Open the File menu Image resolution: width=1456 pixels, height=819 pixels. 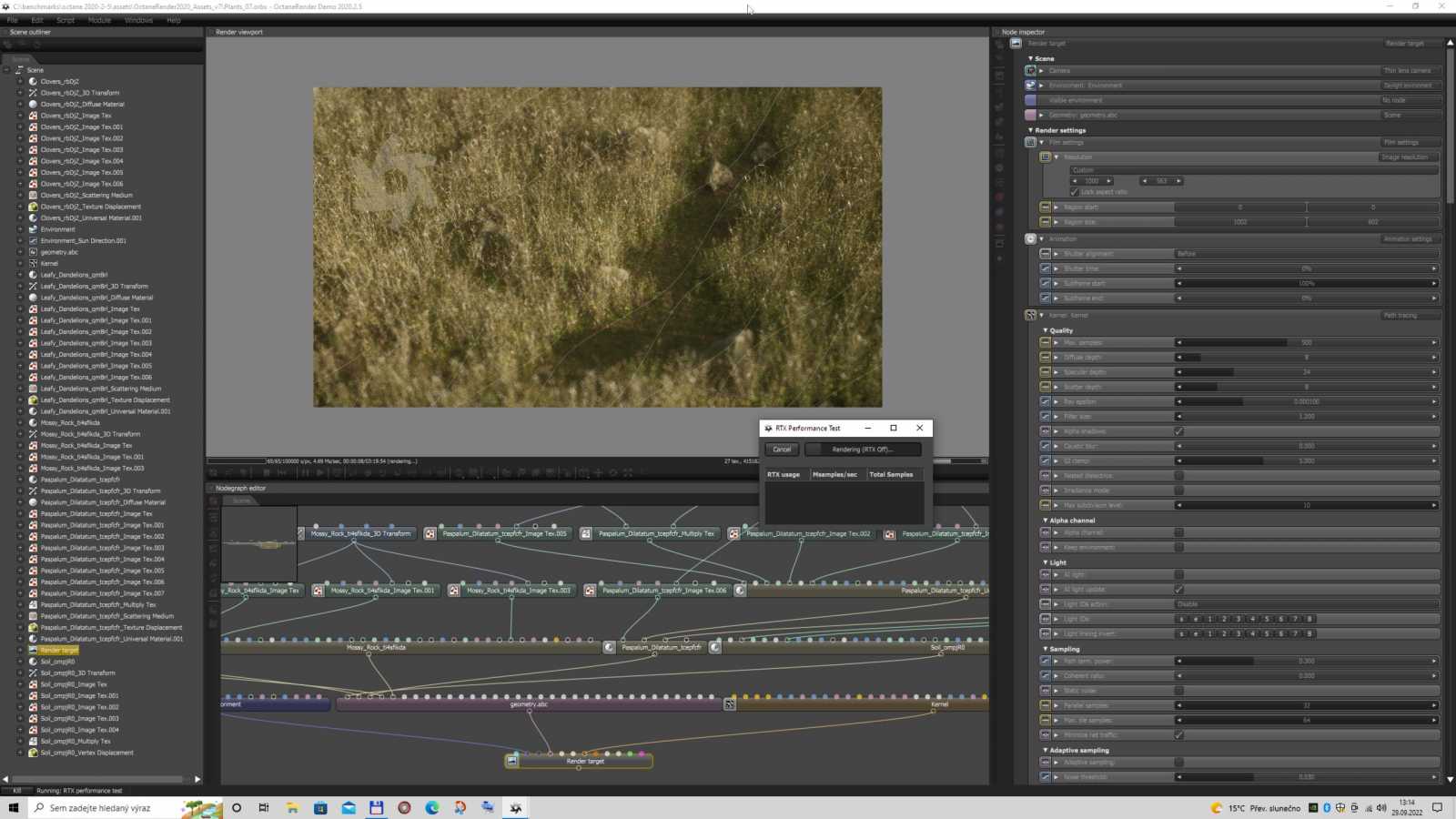point(13,20)
